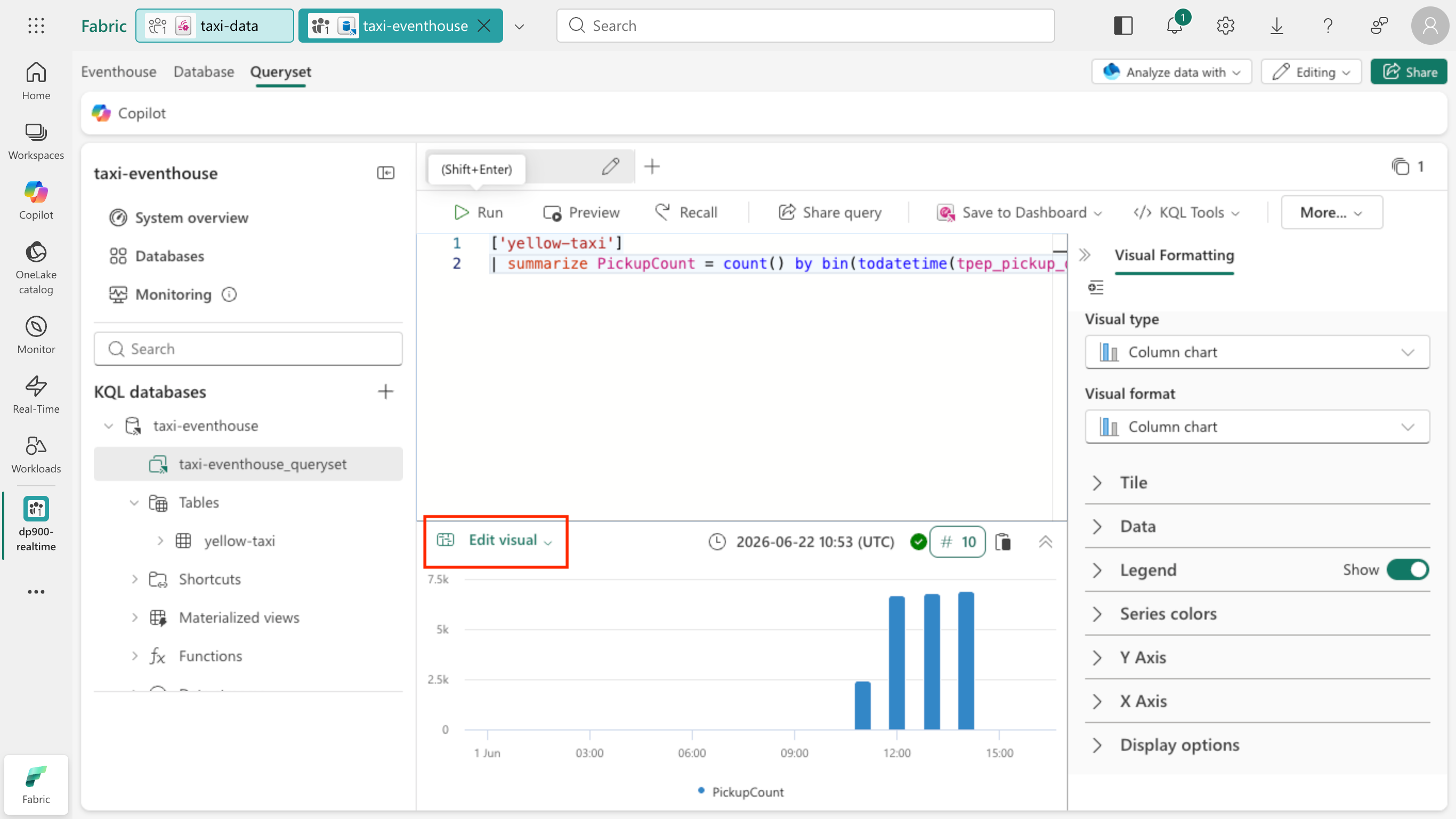Expand the Functions tree node
1456x819 pixels.
(x=134, y=655)
